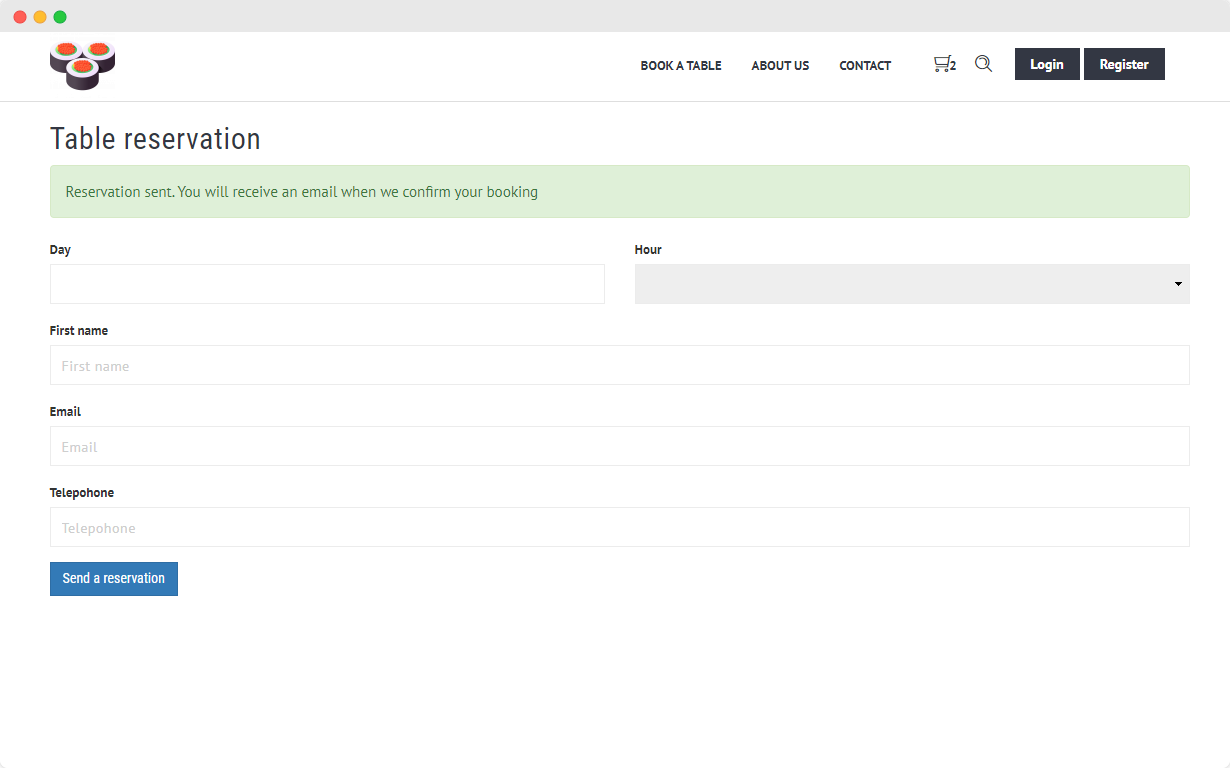This screenshot has width=1230, height=768.
Task: Click the Reservation sent confirmation message
Action: click(x=620, y=192)
